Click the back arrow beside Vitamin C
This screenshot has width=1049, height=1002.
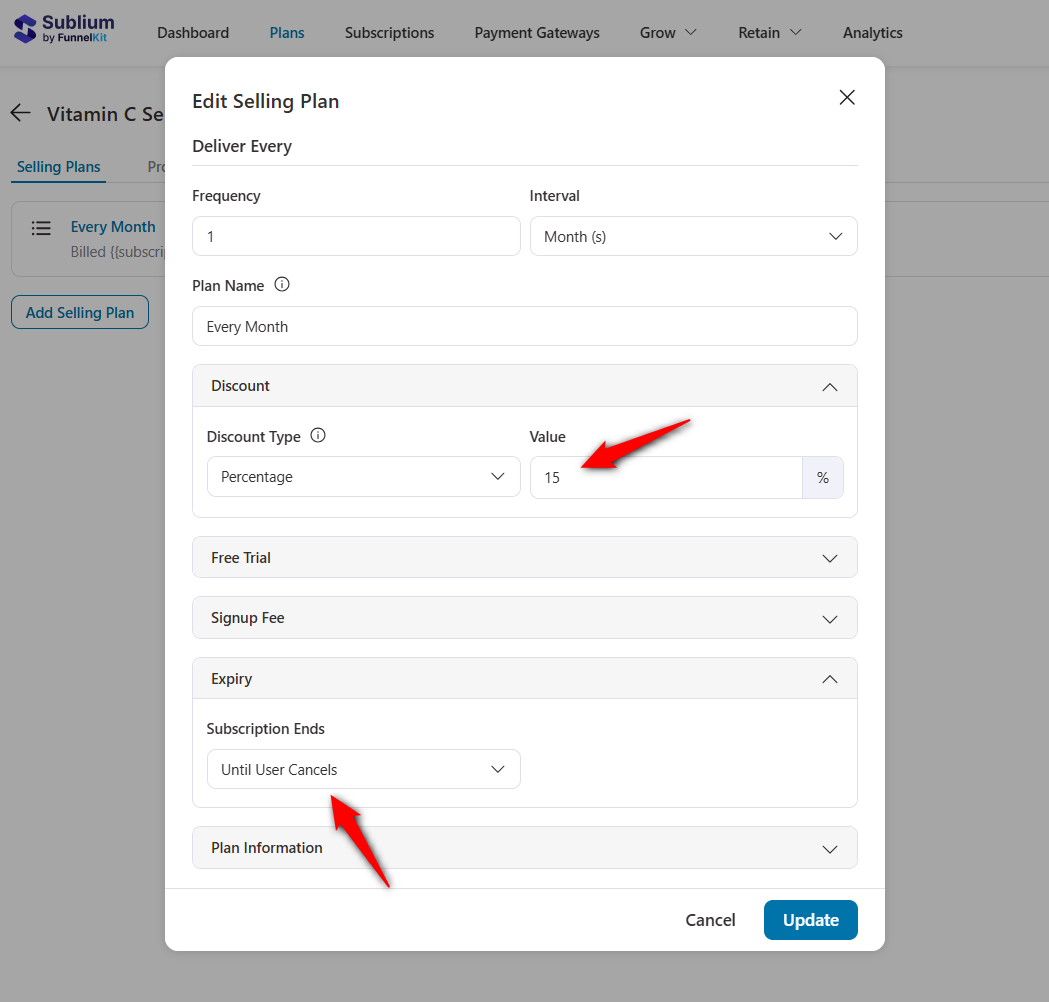(x=20, y=113)
